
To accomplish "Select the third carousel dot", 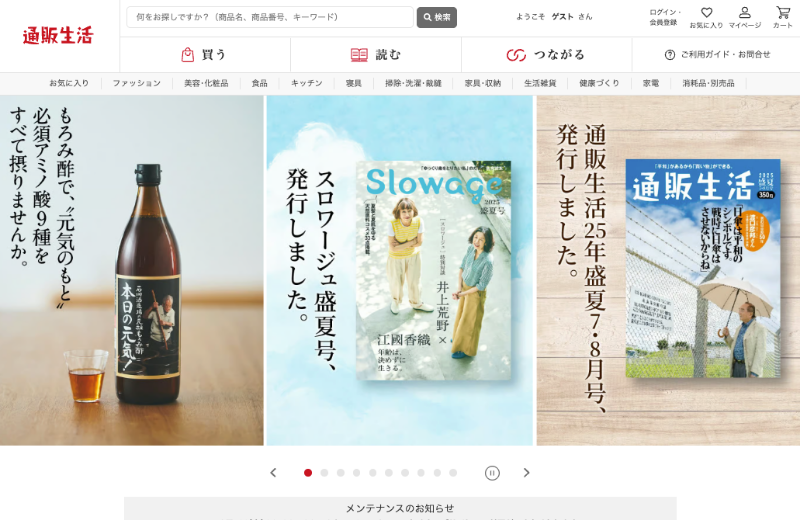I will tap(340, 473).
